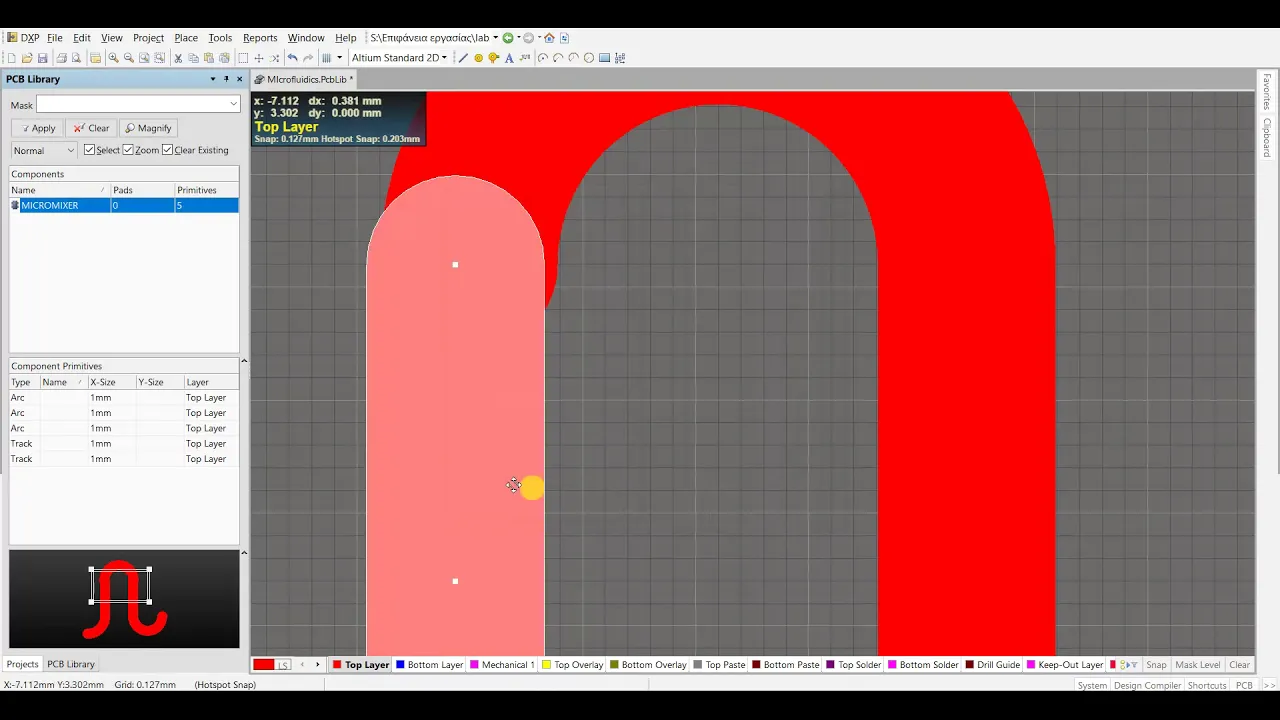Switch to the Top Overlay layer tab
Image resolution: width=1280 pixels, height=720 pixels.
tap(572, 665)
